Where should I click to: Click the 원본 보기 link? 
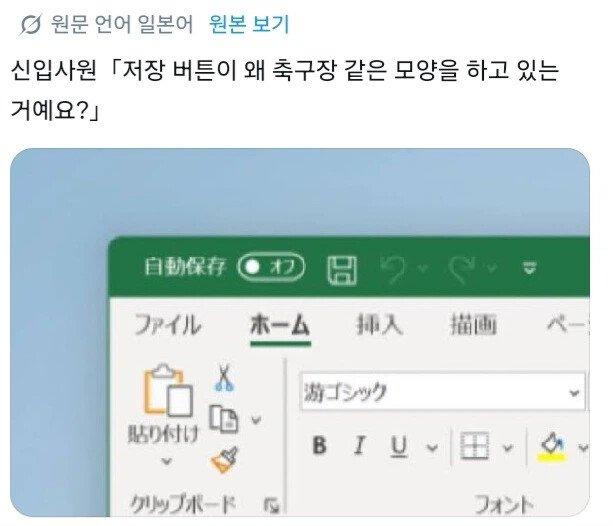pyautogui.click(x=249, y=24)
